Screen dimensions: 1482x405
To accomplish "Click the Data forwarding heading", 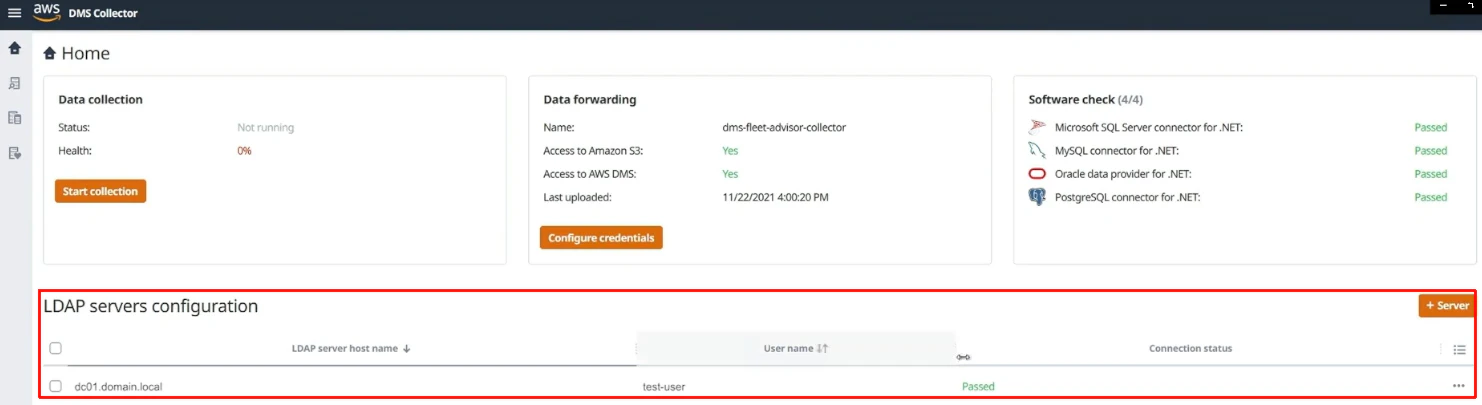I will (590, 99).
